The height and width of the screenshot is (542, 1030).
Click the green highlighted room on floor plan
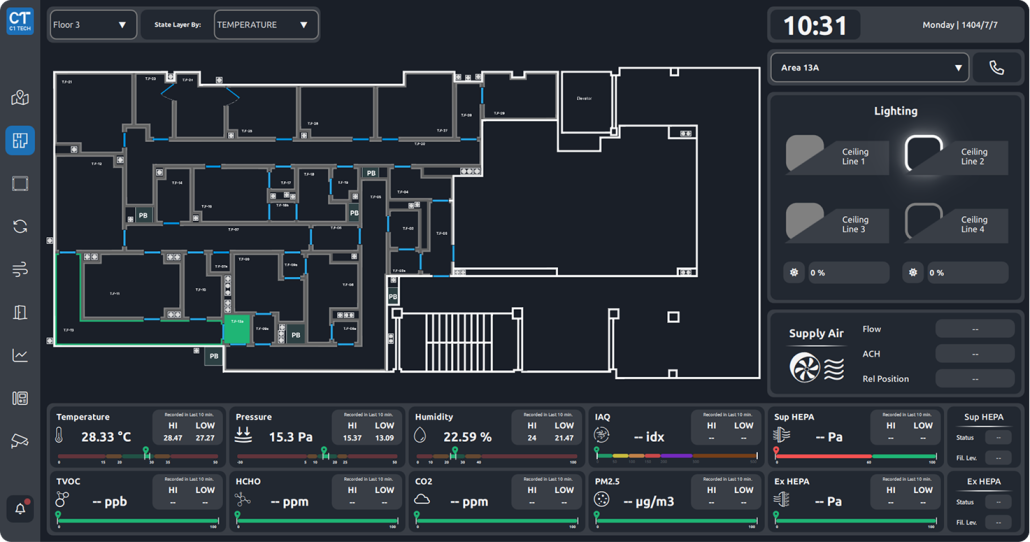coord(236,330)
